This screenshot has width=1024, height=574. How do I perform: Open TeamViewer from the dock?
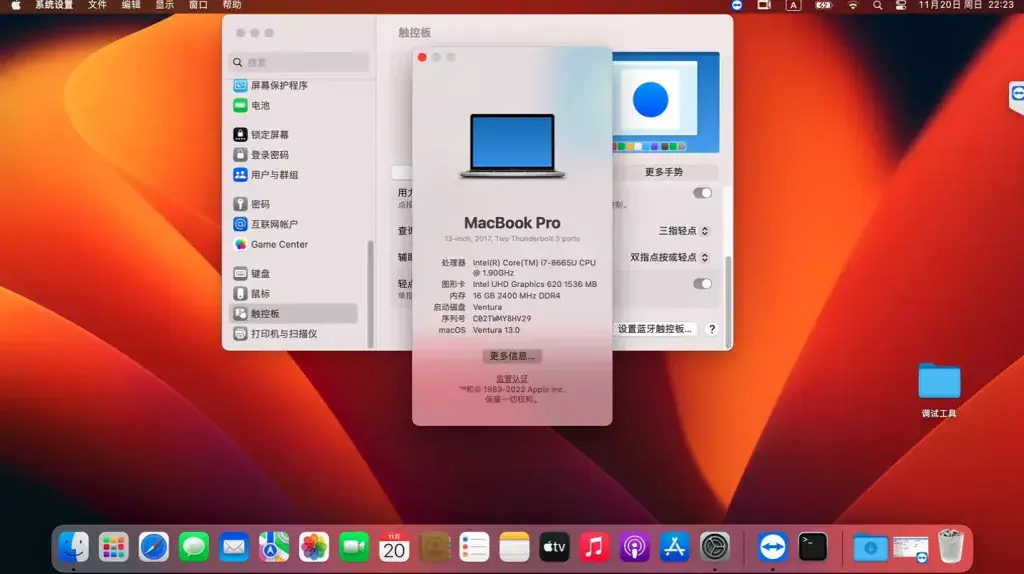pyautogui.click(x=773, y=547)
